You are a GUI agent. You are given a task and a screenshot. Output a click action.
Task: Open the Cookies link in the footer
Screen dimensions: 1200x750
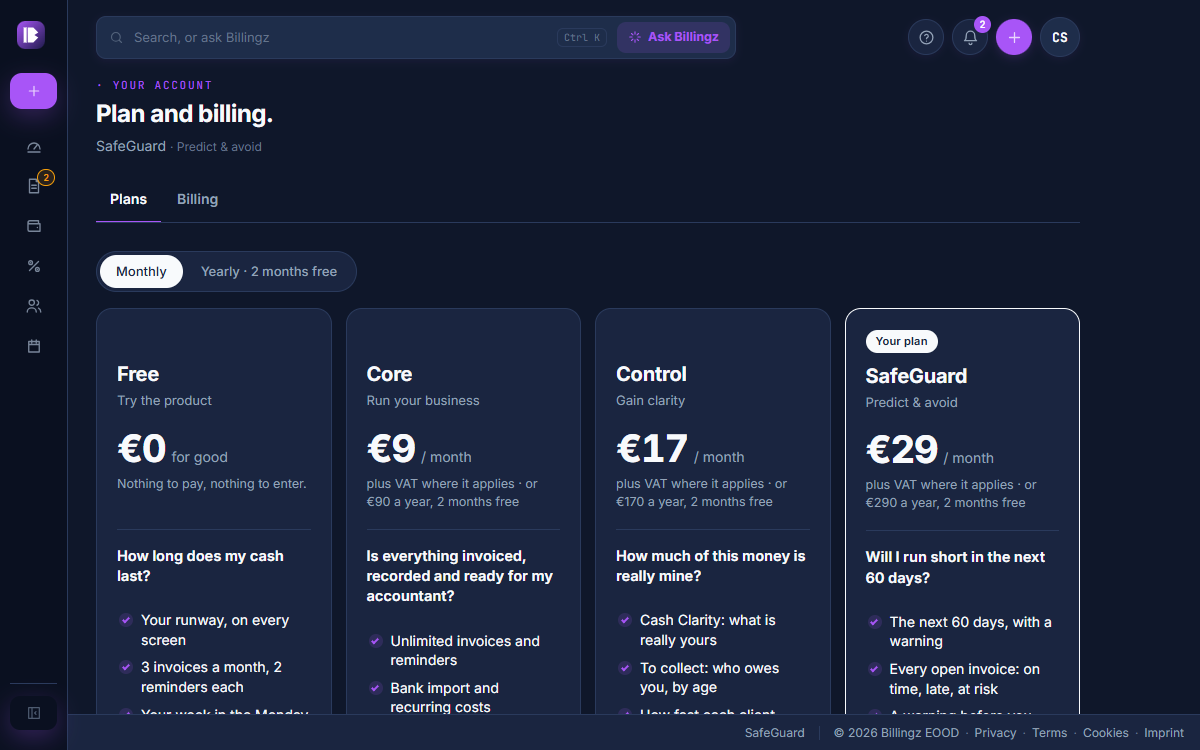click(1106, 733)
